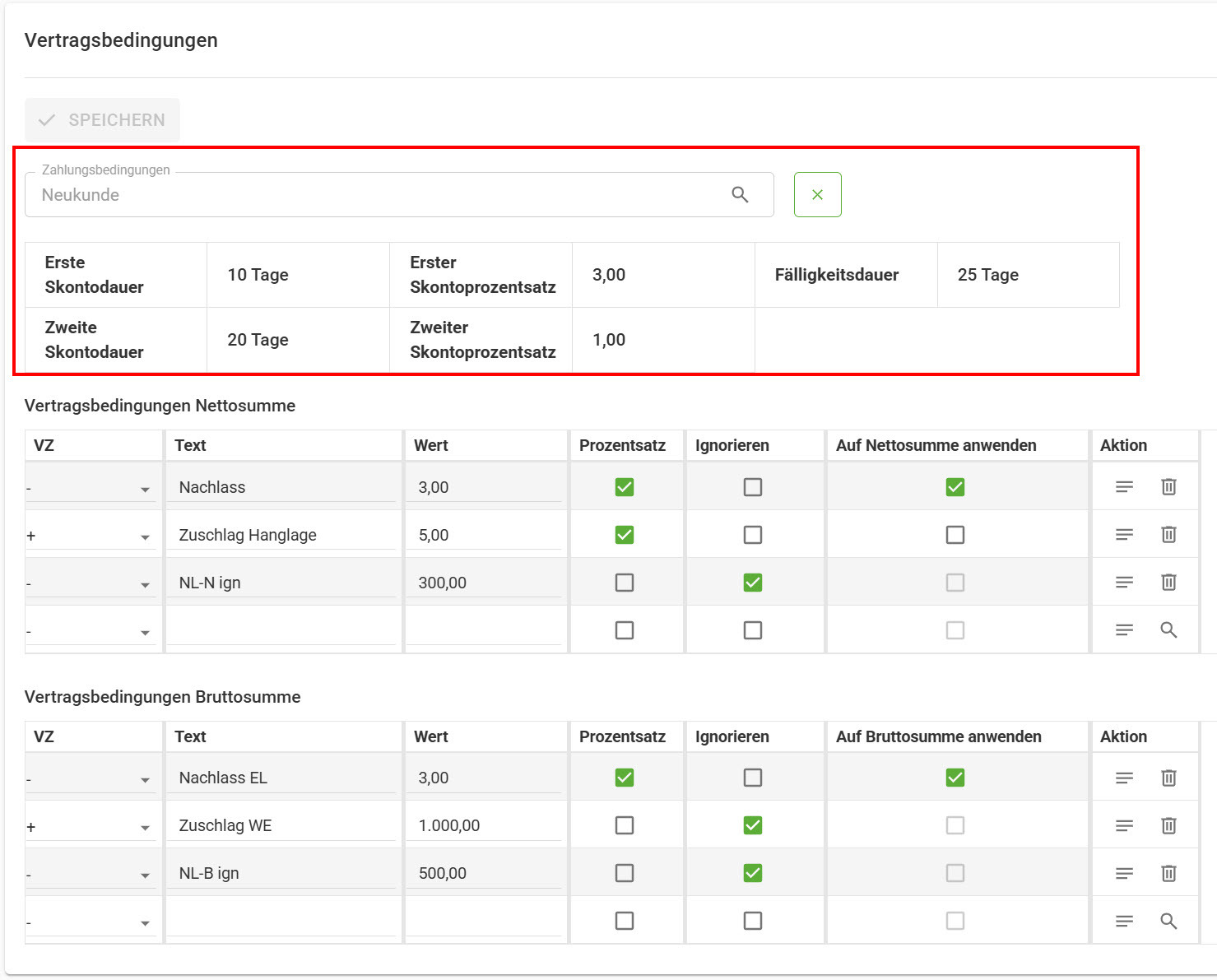Delete the NL-N ign row
Screen dimensions: 1217x980
tap(1168, 583)
